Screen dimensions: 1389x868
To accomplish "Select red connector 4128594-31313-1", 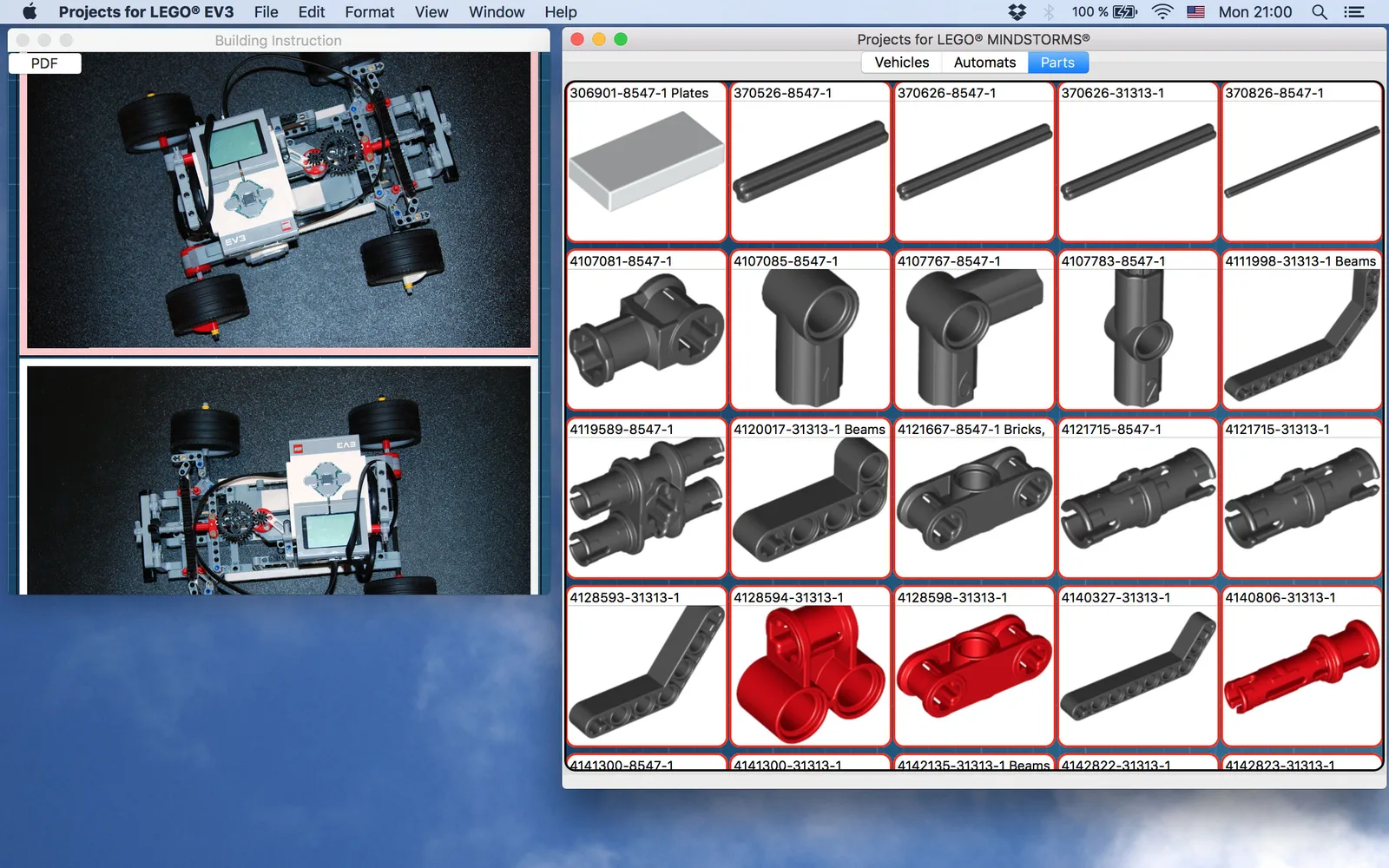I will (810, 667).
